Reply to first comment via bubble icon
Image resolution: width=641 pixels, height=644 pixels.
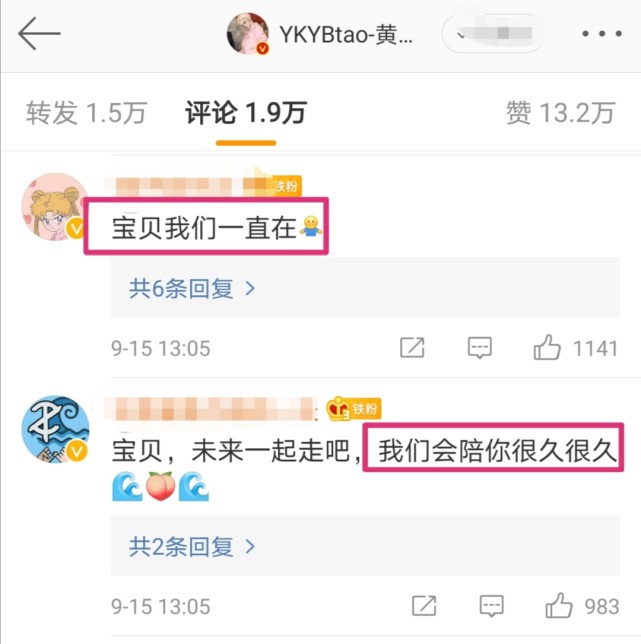[x=480, y=348]
